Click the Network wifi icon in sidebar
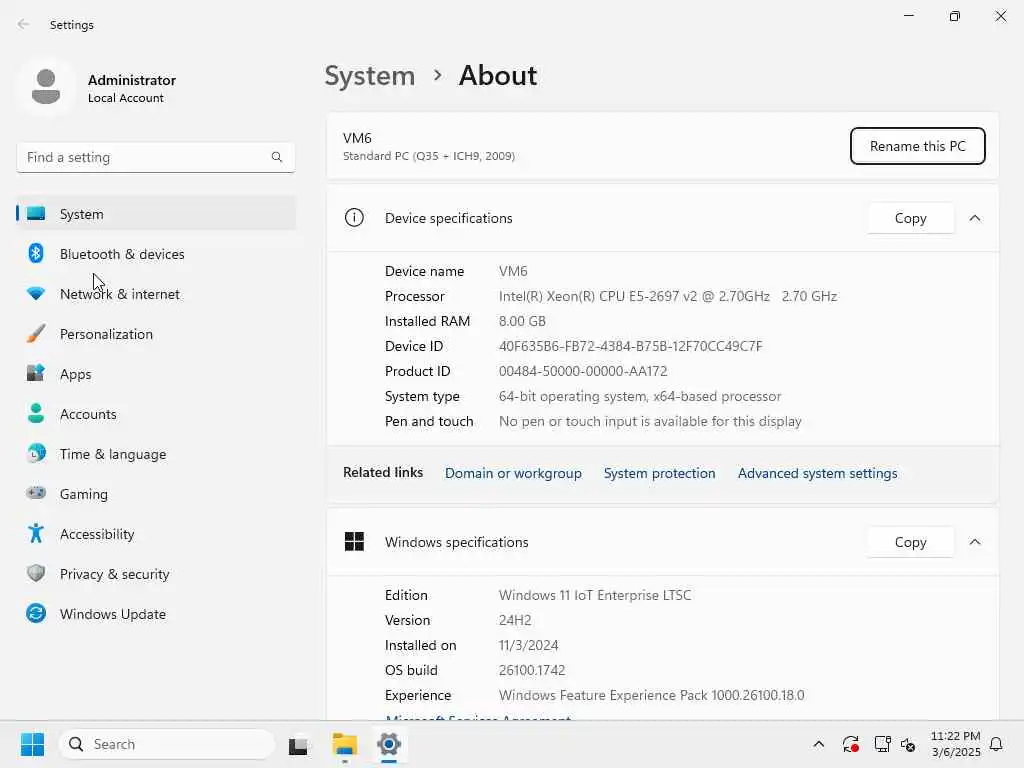The height and width of the screenshot is (768, 1024). click(36, 294)
